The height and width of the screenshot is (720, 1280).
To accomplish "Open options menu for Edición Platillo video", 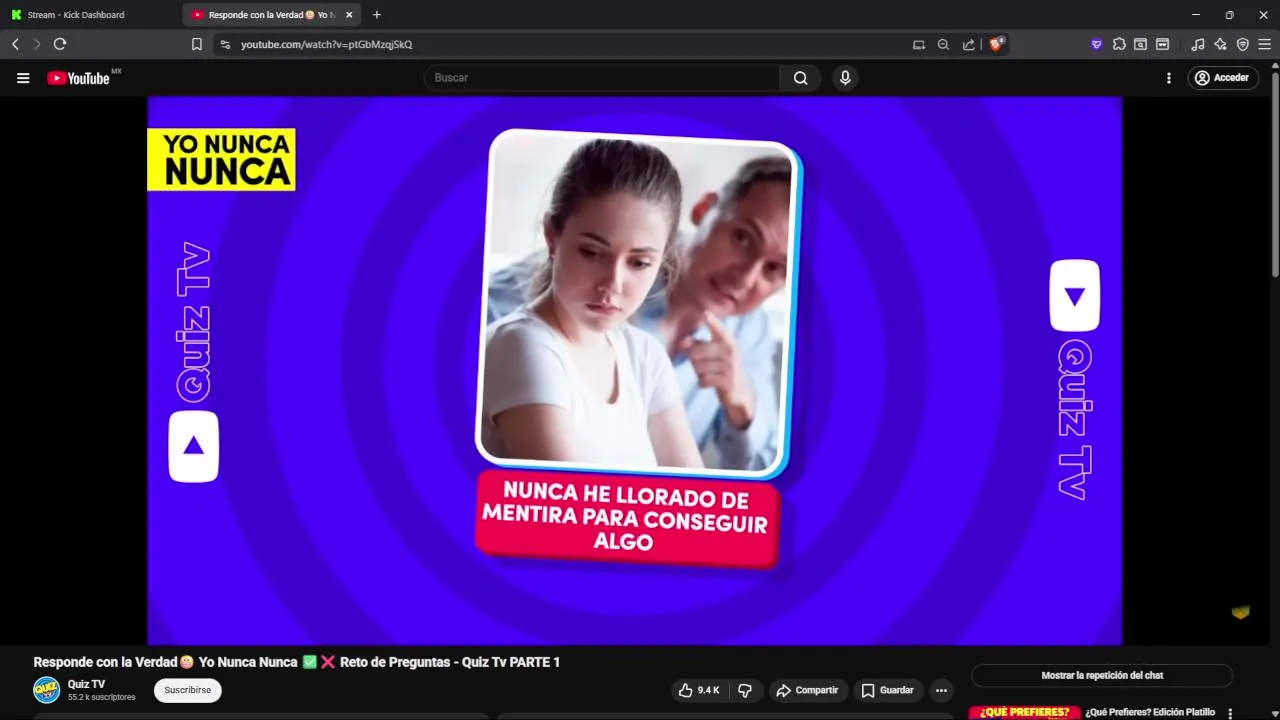I will pyautogui.click(x=1230, y=713).
